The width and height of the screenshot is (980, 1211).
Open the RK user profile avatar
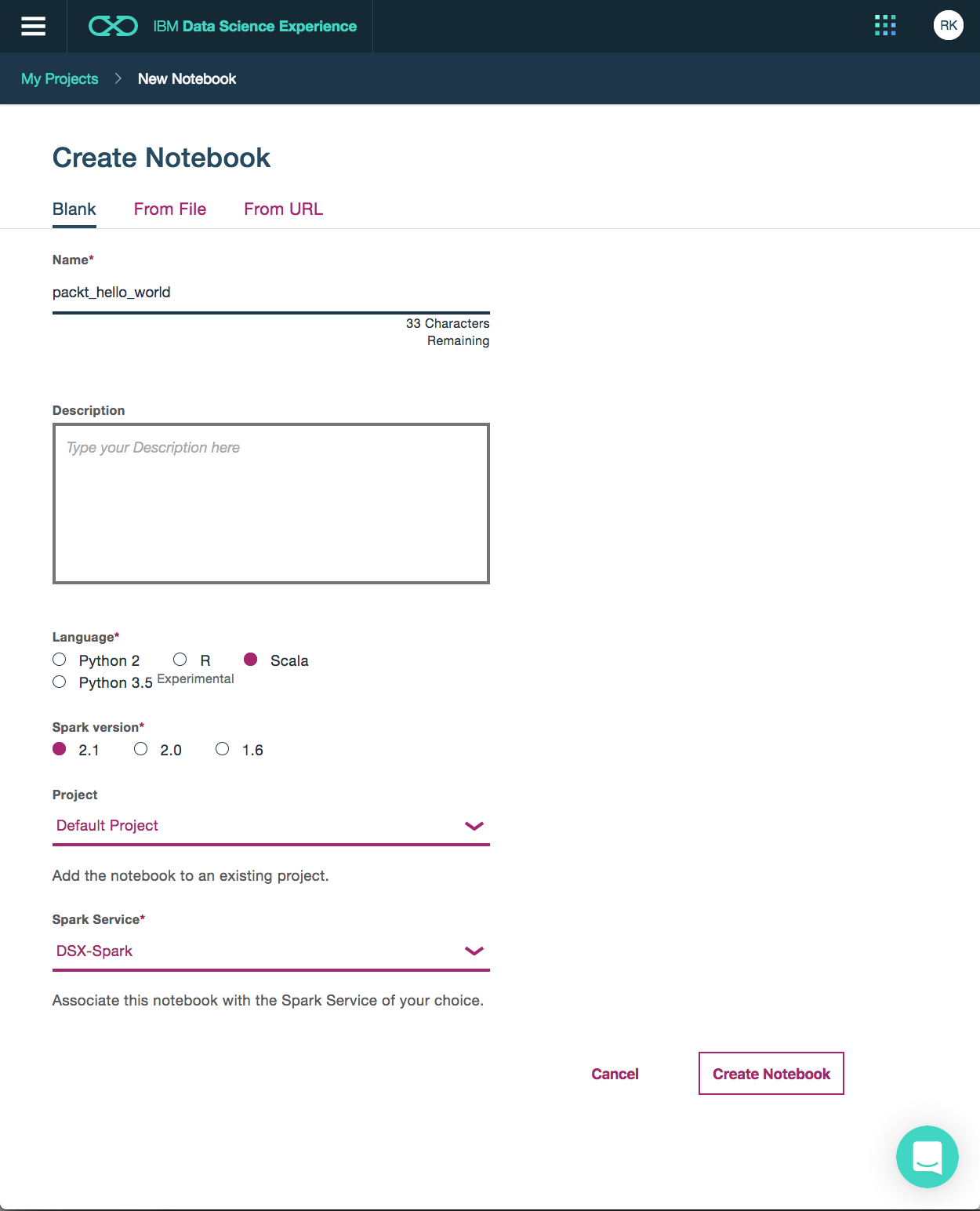tap(948, 25)
